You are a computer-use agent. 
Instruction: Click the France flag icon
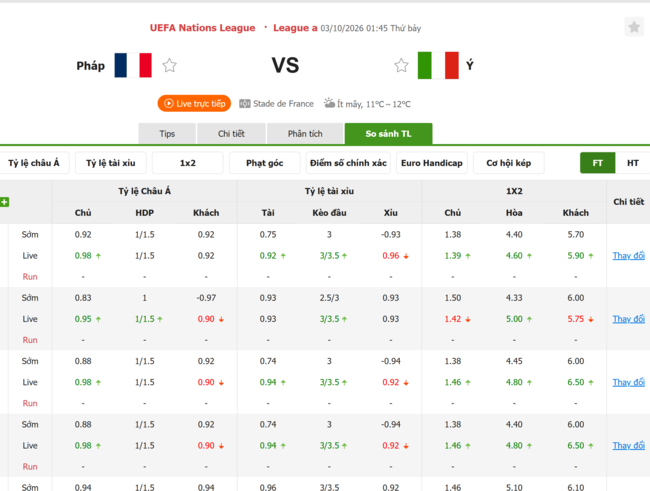point(133,65)
